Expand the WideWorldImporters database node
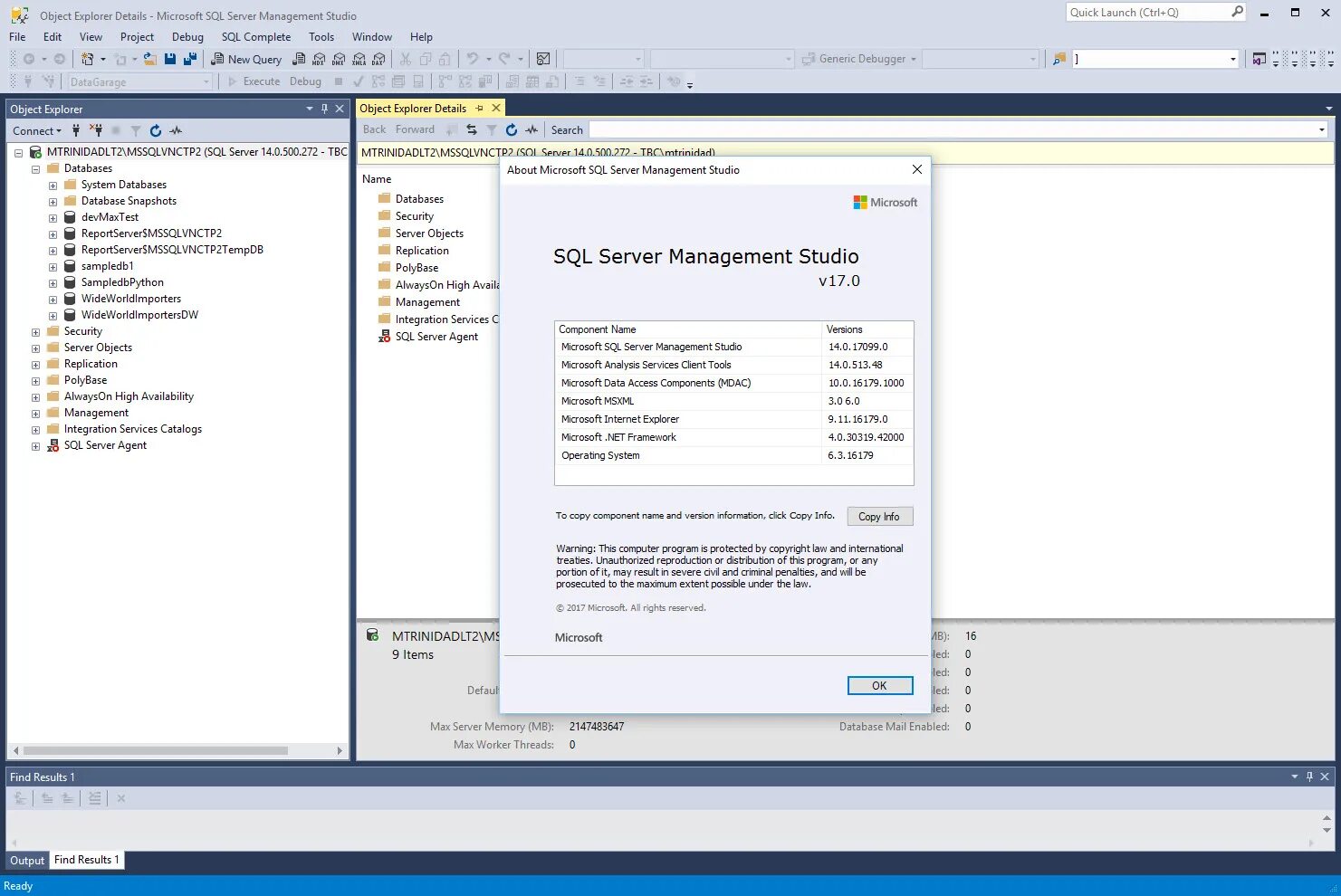Screen dimensions: 1341x896 tap(53, 300)
